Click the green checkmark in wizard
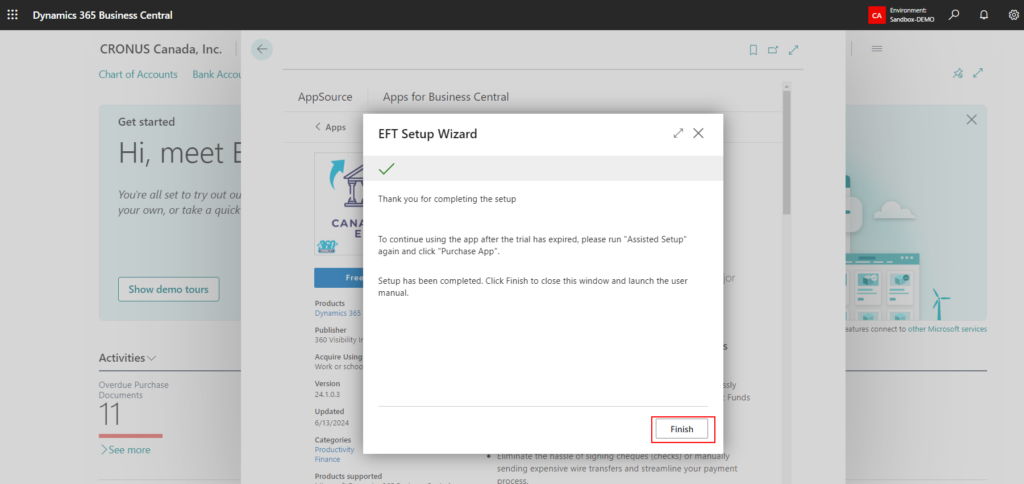 (x=387, y=169)
